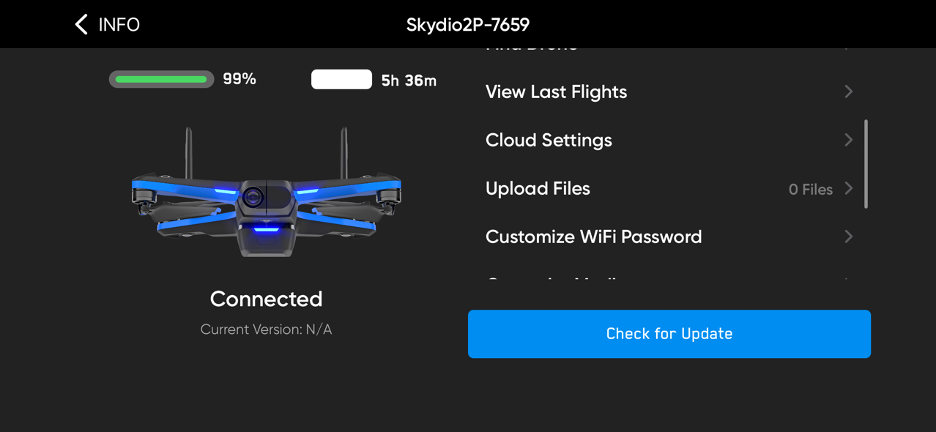936x432 pixels.
Task: Tap the 5h 36m remaining label
Action: (x=408, y=80)
